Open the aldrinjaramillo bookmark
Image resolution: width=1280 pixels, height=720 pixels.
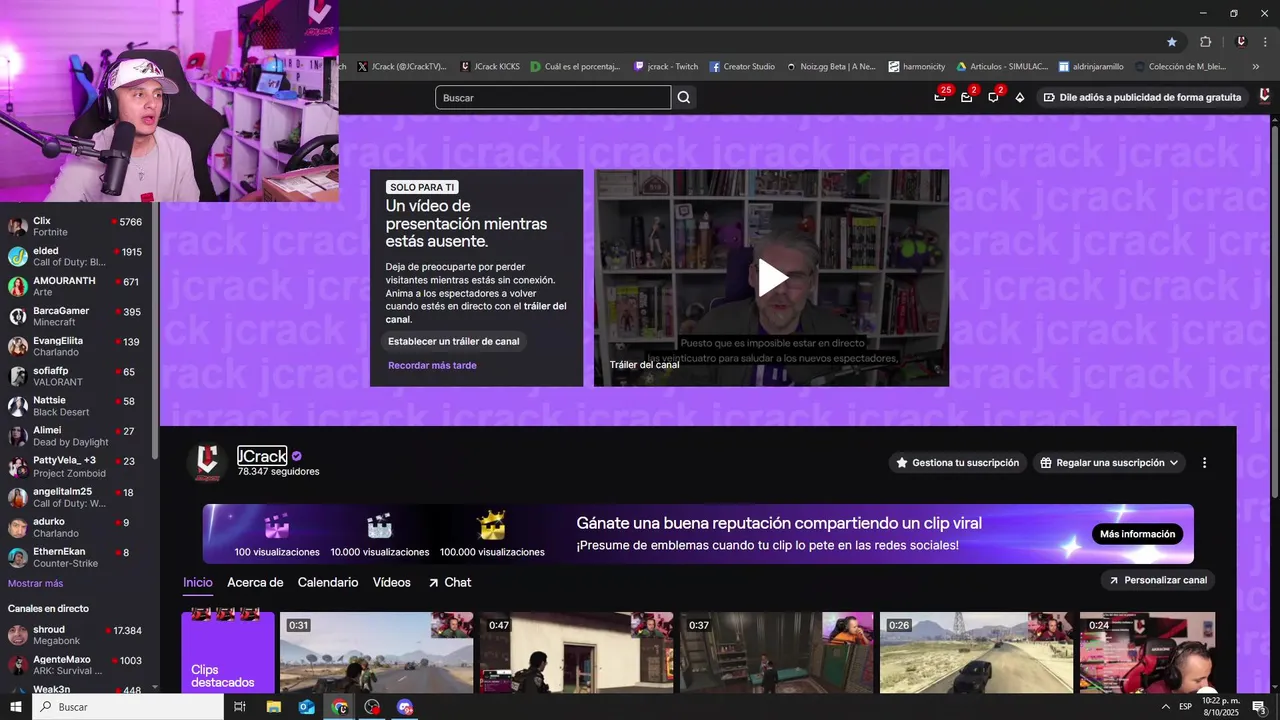tap(1091, 67)
